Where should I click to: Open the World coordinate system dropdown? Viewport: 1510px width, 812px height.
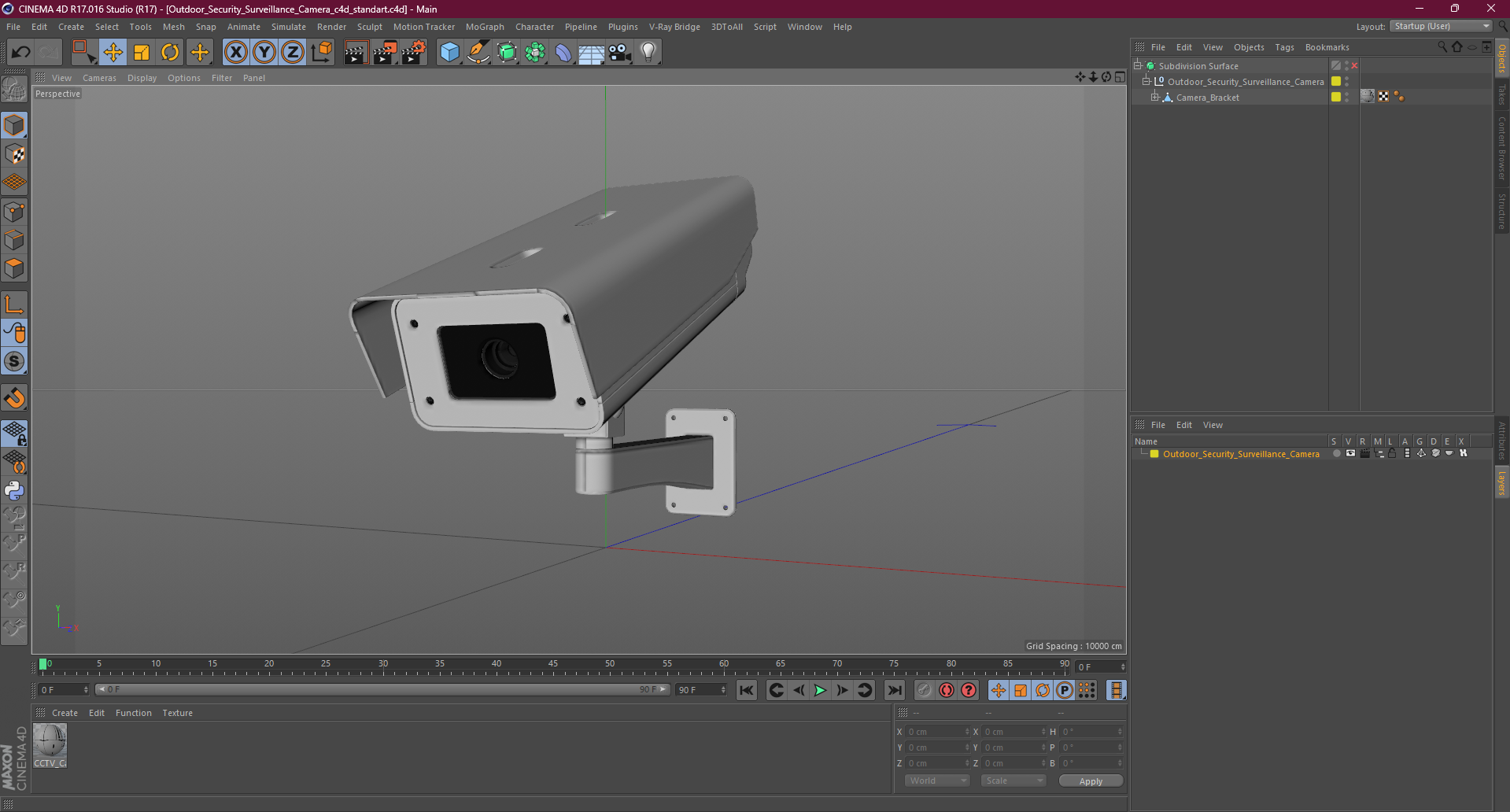pyautogui.click(x=936, y=781)
